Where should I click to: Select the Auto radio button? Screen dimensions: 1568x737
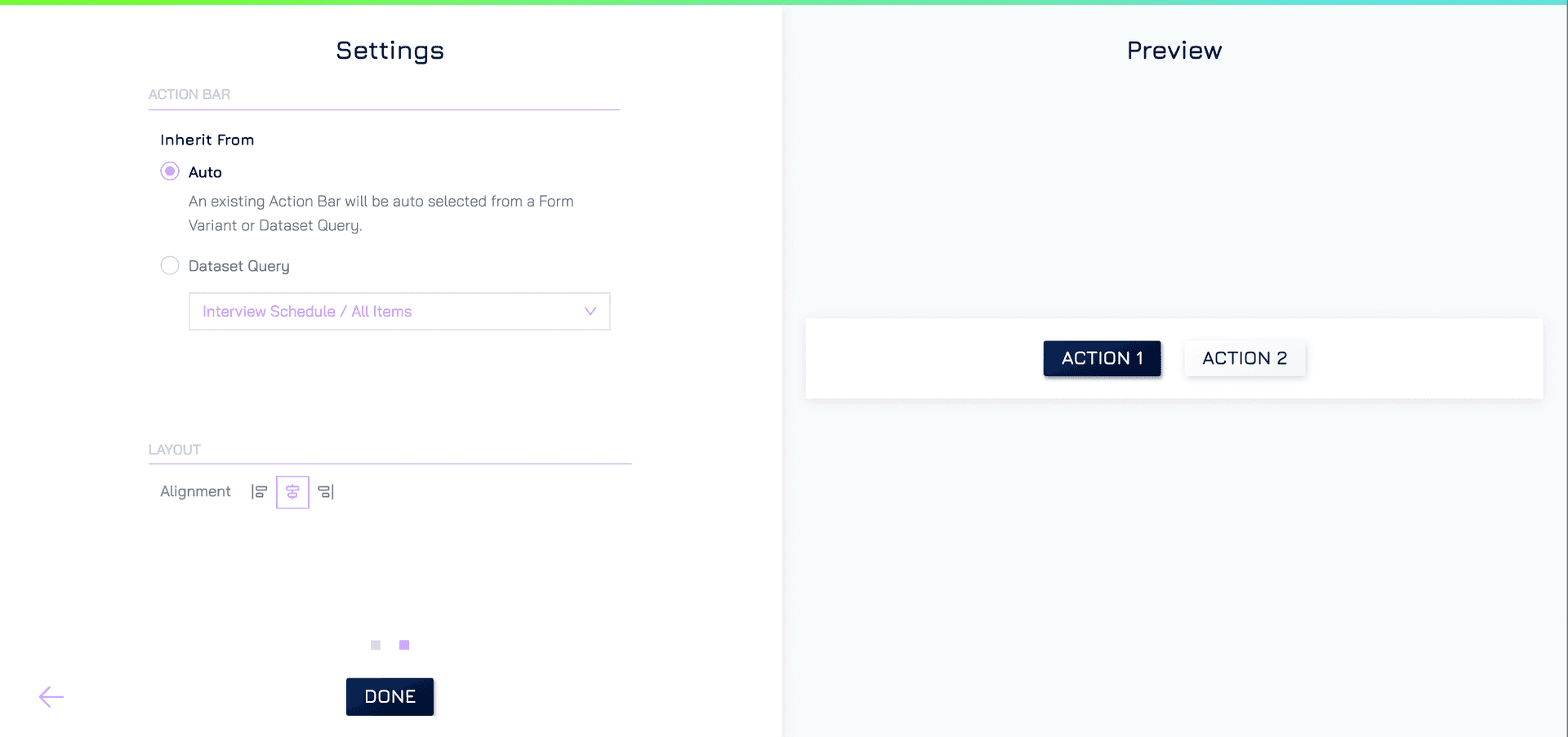pos(170,171)
